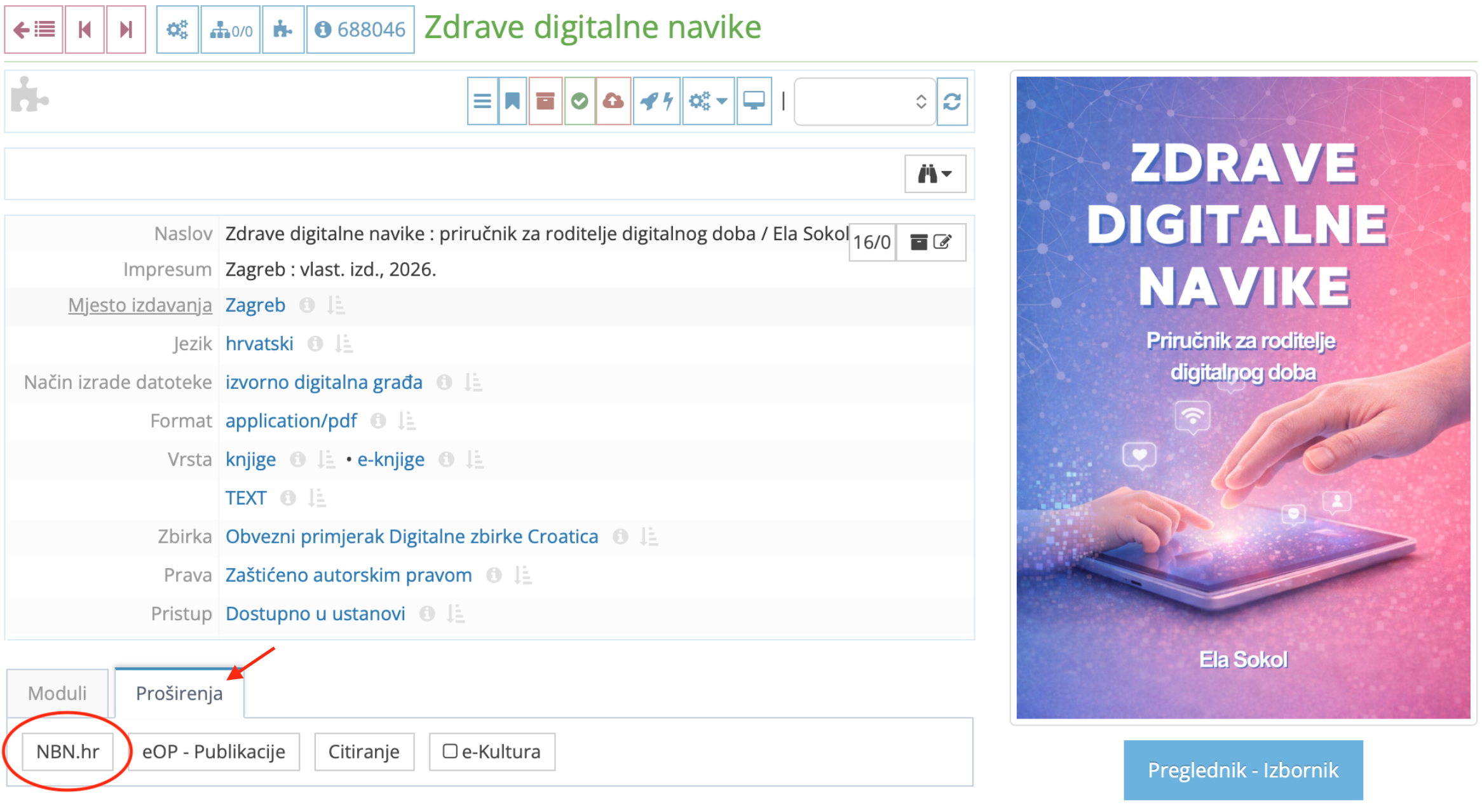The height and width of the screenshot is (812, 1482).
Task: Click the refresh icon beside the version selector
Action: (951, 102)
